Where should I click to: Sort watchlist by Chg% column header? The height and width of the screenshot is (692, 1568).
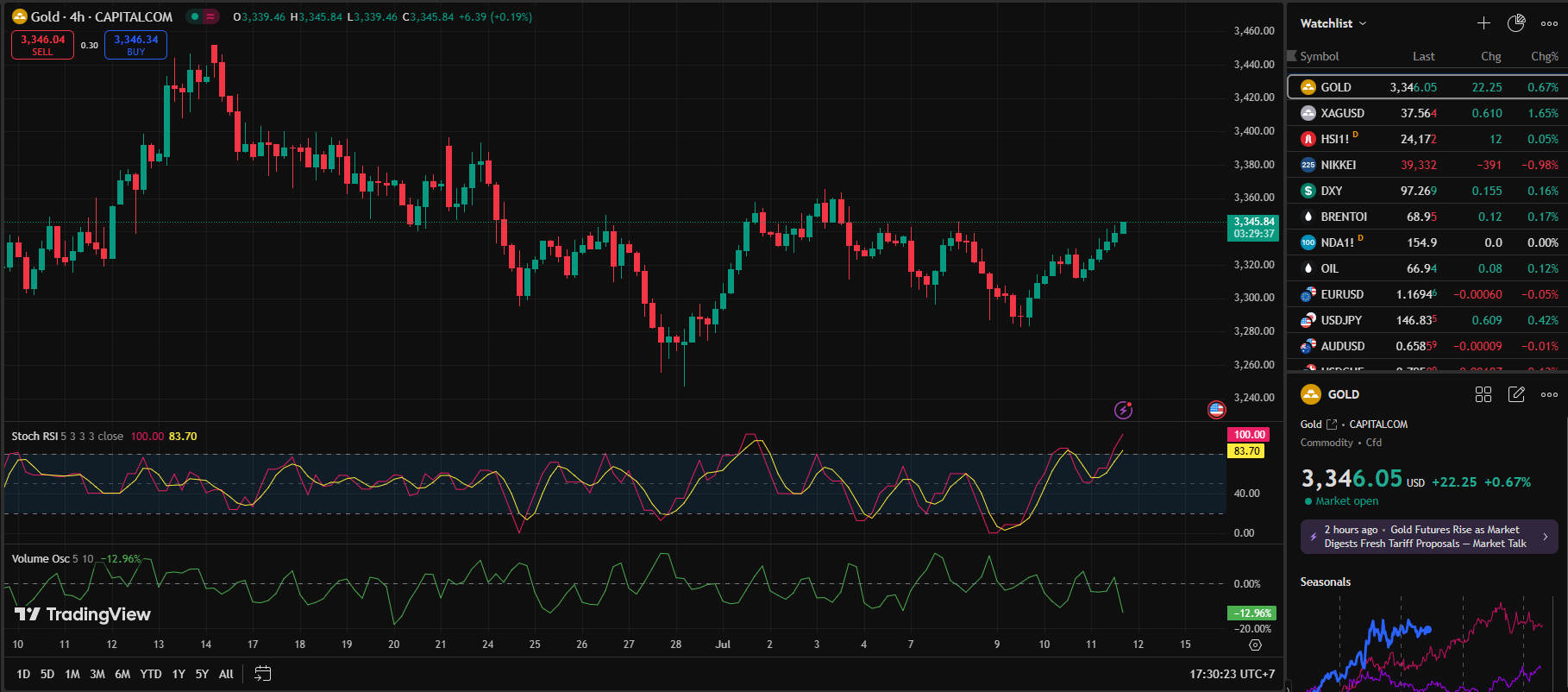(x=1544, y=56)
